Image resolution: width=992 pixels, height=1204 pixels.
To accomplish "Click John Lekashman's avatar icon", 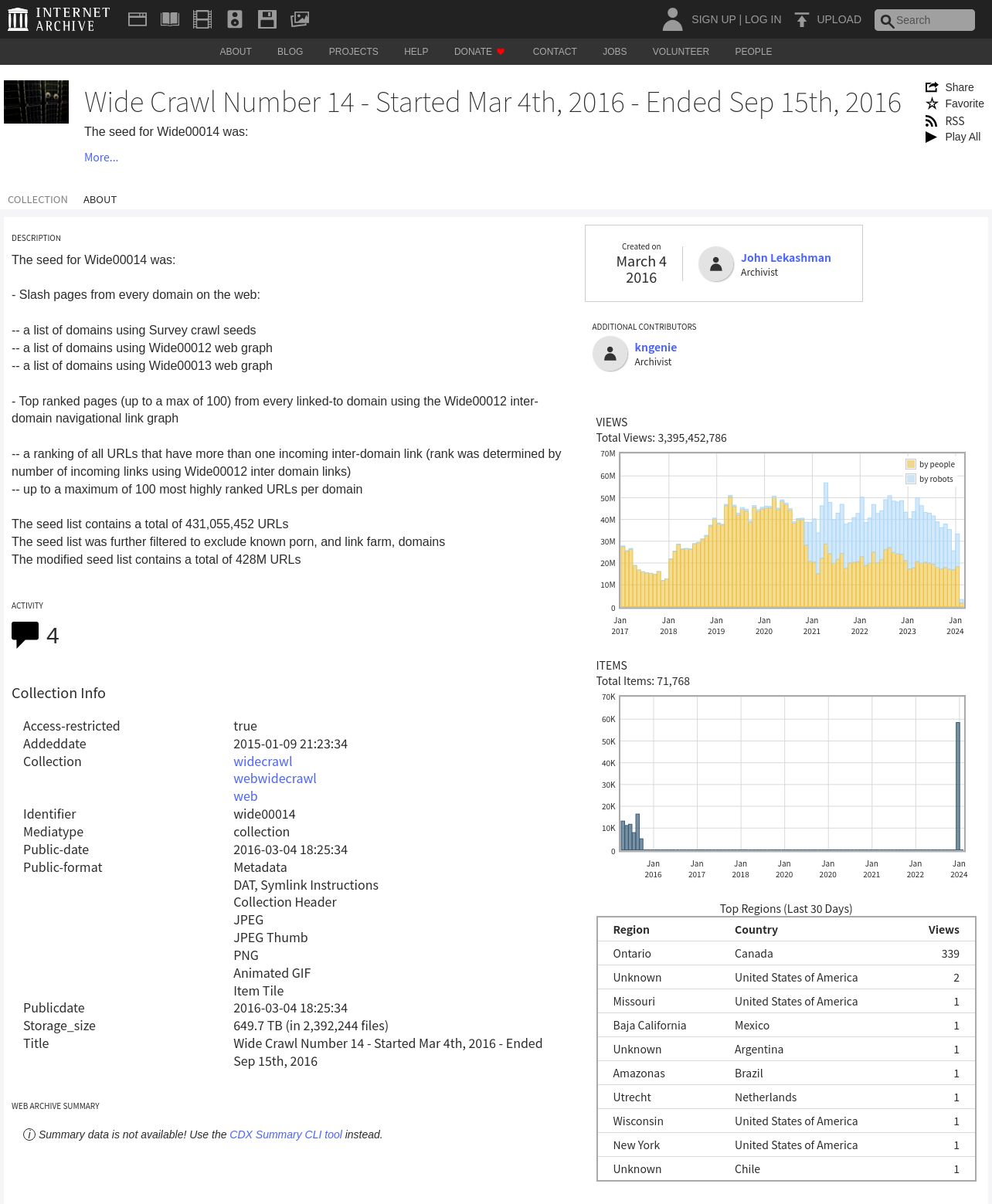I will click(716, 264).
